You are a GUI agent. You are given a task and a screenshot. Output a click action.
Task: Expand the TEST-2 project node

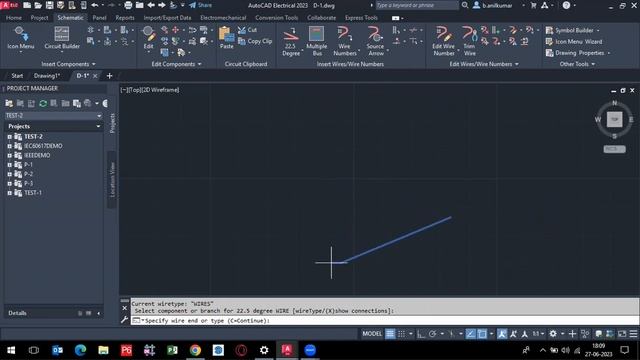coord(9,137)
